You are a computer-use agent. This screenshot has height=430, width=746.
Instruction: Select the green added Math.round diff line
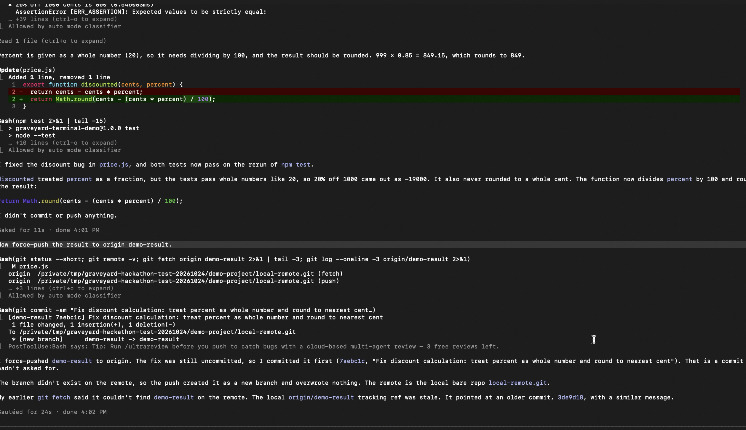tap(374, 99)
